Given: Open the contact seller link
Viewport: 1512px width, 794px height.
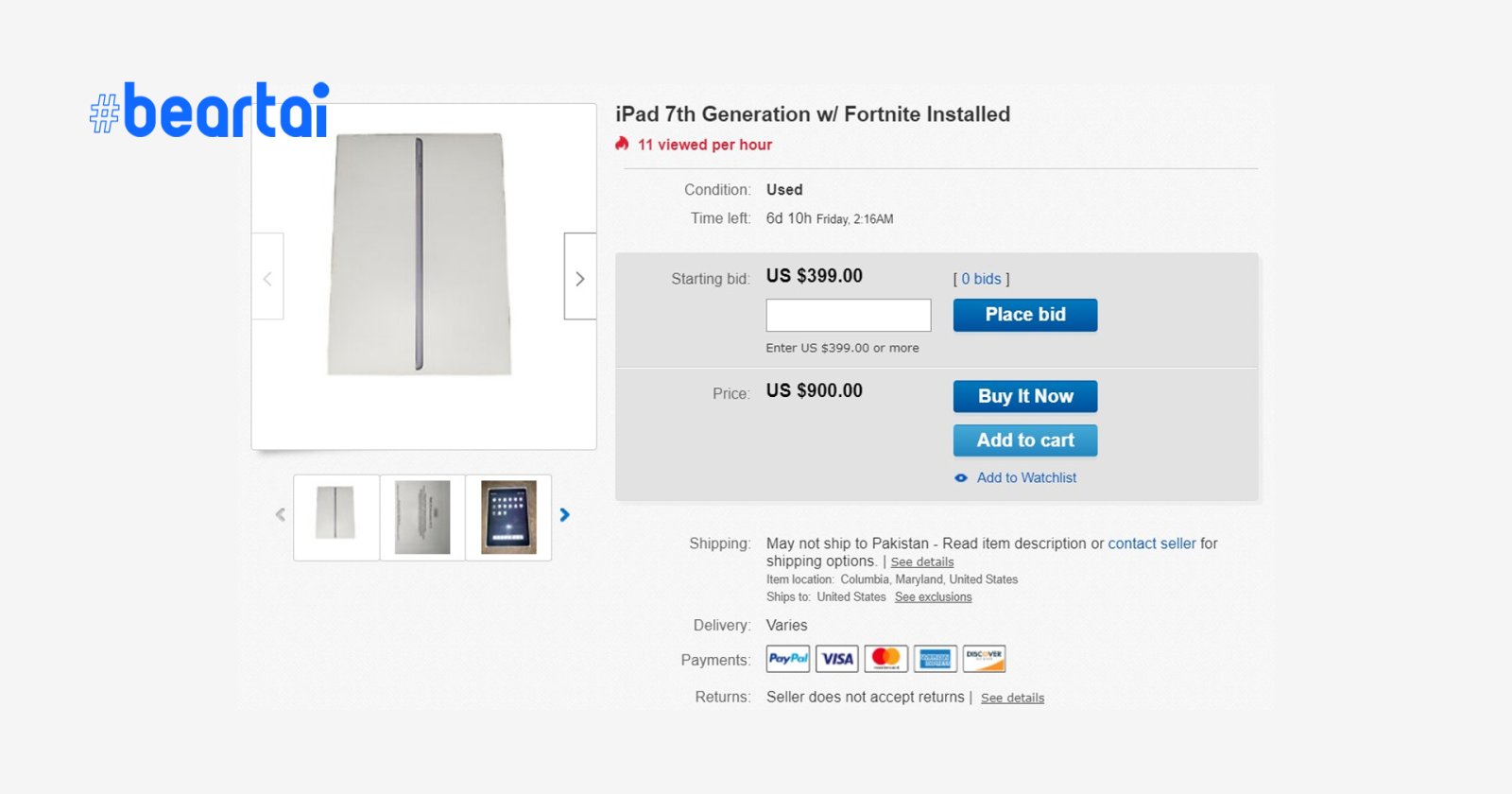Looking at the screenshot, I should pyautogui.click(x=1151, y=544).
